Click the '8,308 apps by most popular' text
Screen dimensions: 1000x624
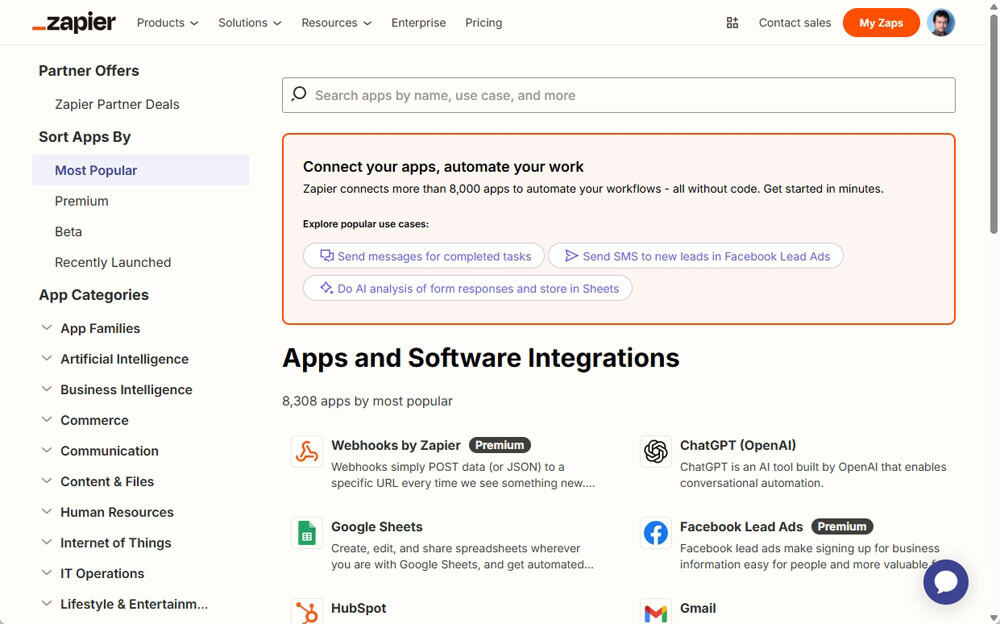pyautogui.click(x=367, y=401)
